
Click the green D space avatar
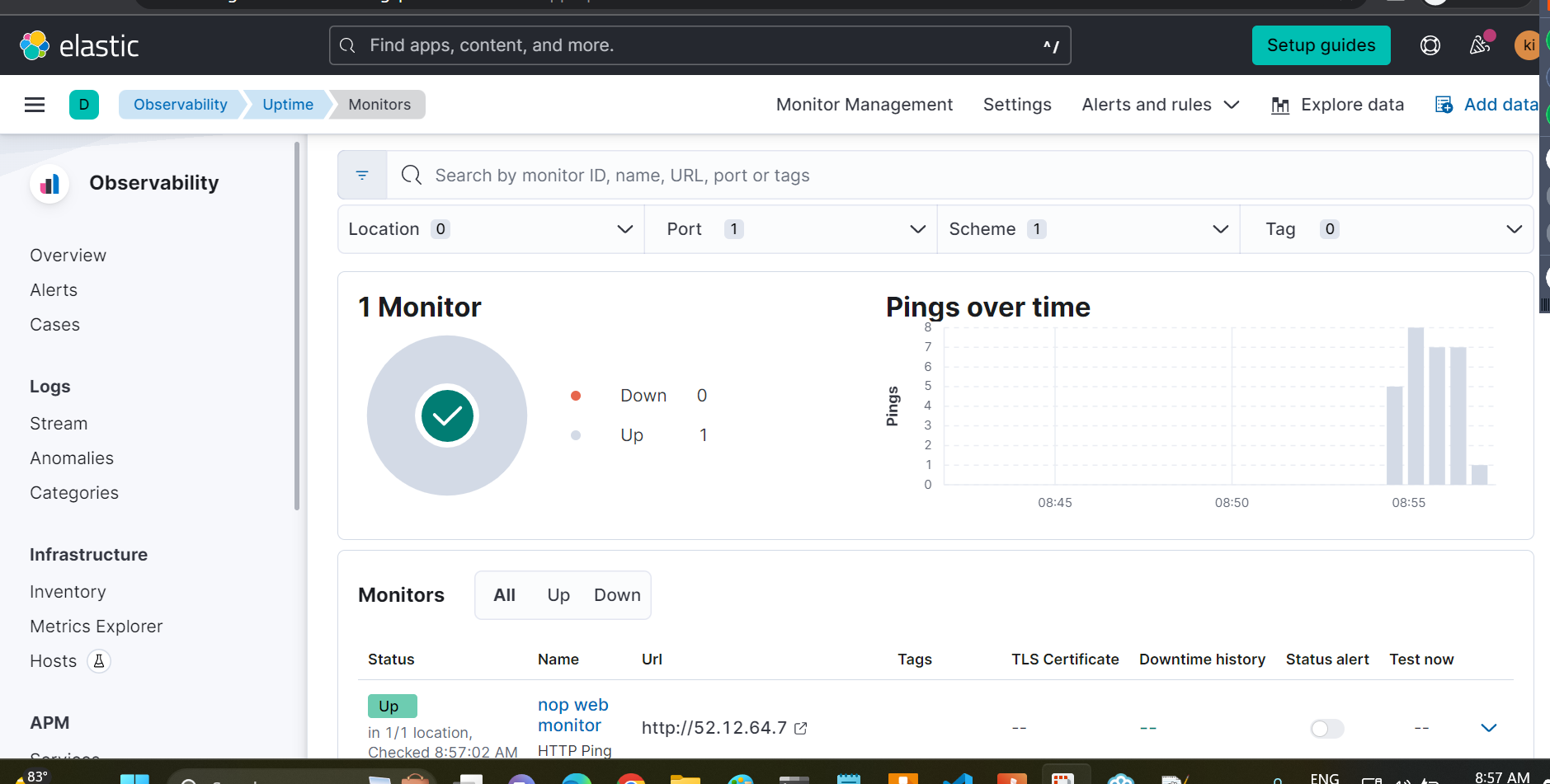click(84, 105)
